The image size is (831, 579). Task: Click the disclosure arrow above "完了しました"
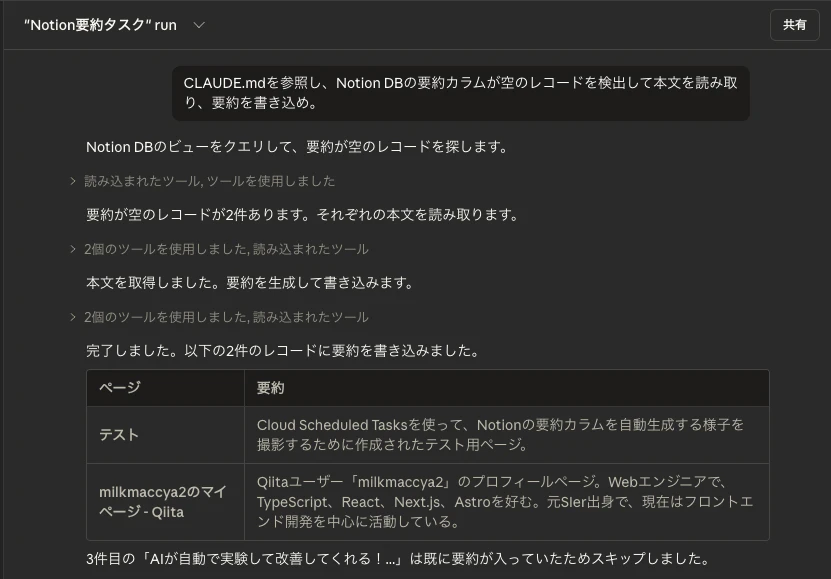click(x=71, y=318)
